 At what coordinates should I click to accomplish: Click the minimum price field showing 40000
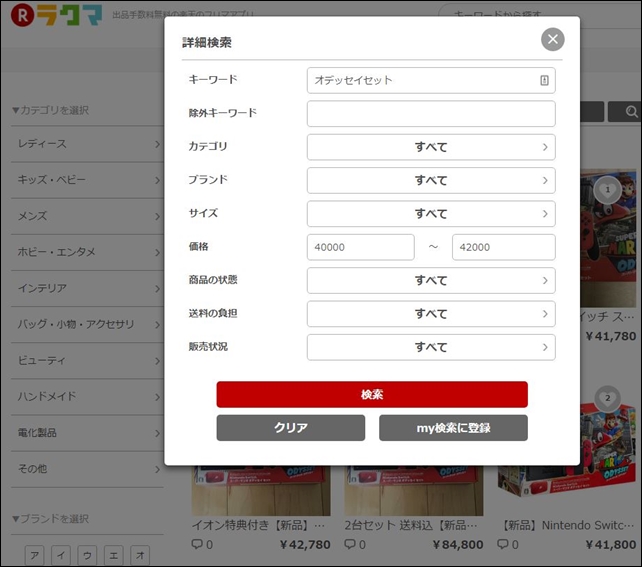coord(360,247)
